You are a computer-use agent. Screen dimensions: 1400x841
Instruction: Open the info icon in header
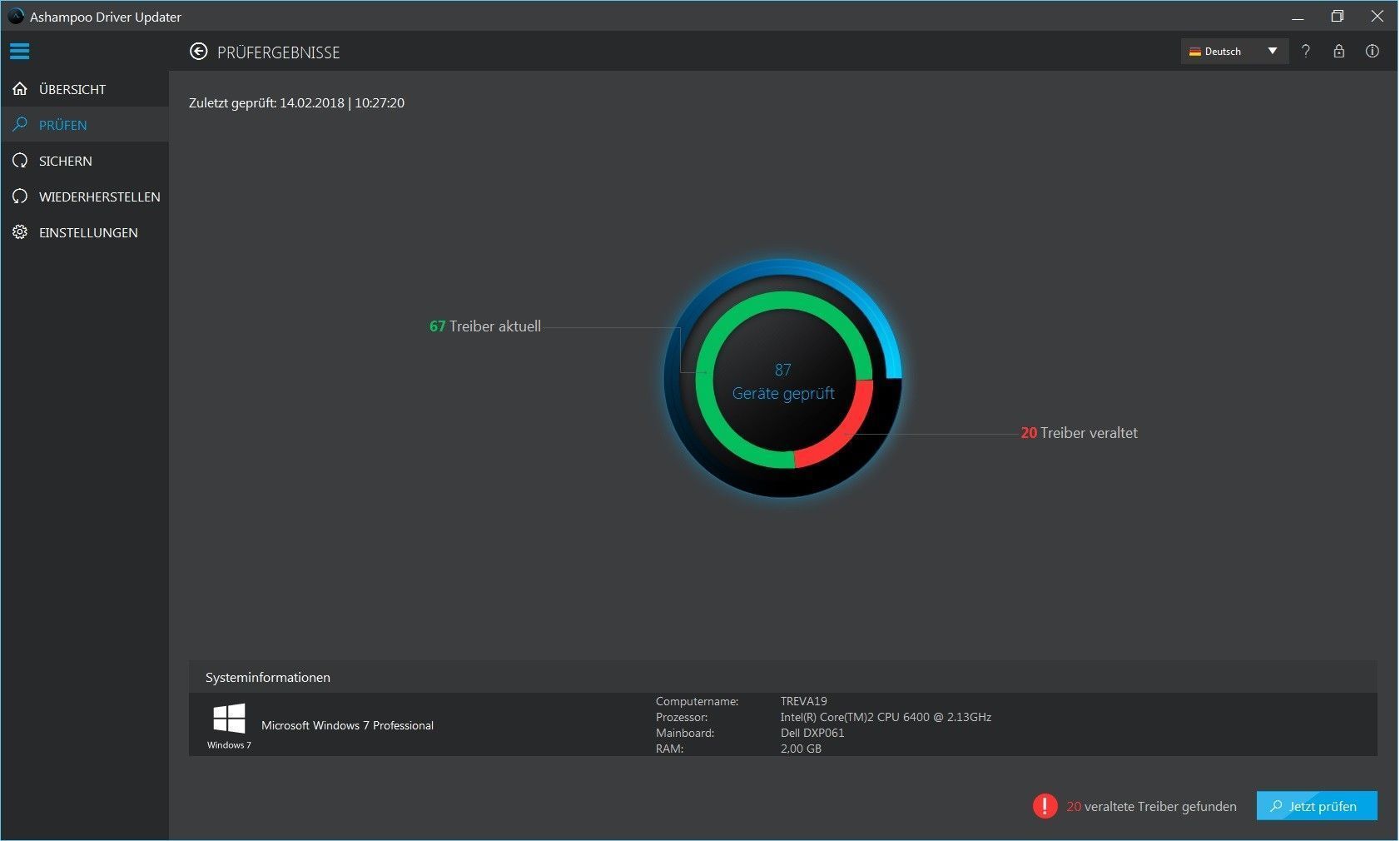click(x=1372, y=51)
